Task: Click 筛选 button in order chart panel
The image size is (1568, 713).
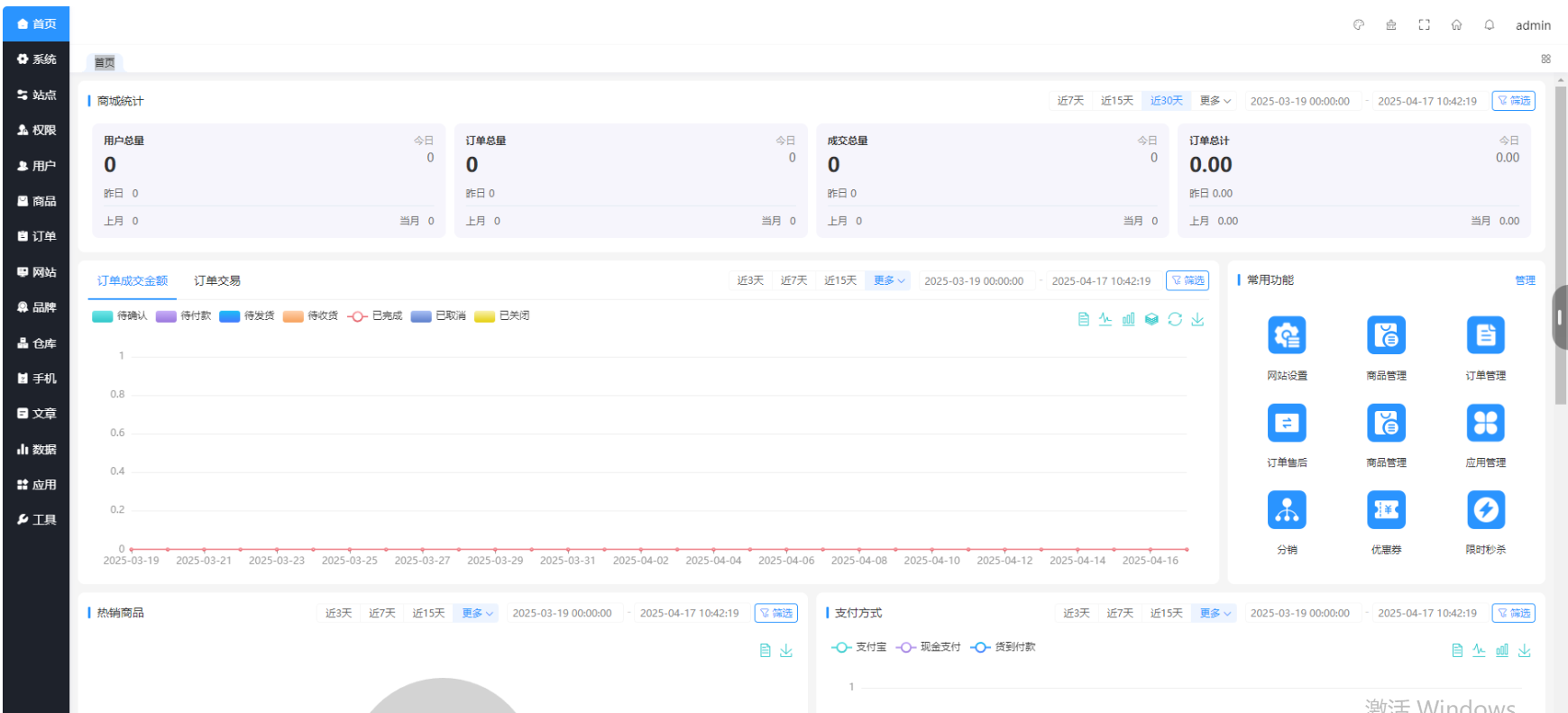Action: click(1187, 280)
